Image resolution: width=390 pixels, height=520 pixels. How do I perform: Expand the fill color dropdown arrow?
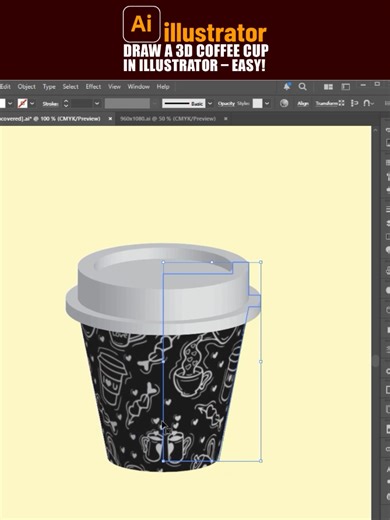point(10,103)
